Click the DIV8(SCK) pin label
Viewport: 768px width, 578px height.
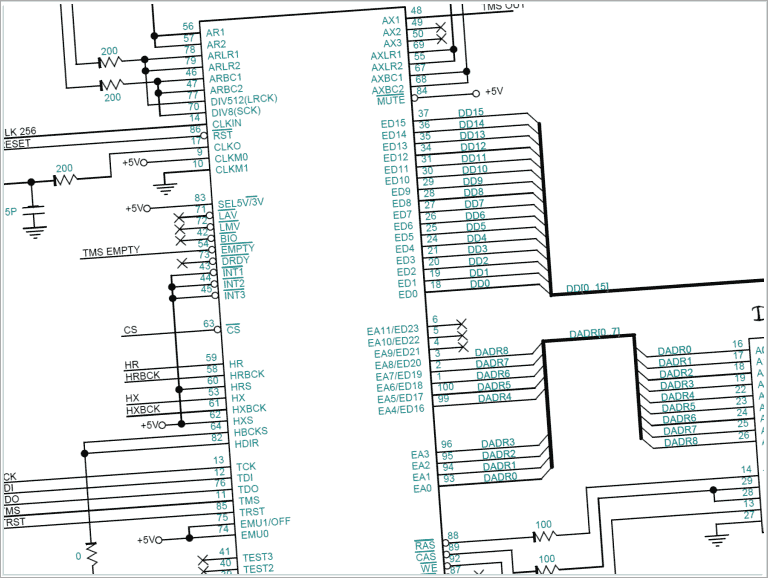pyautogui.click(x=236, y=111)
